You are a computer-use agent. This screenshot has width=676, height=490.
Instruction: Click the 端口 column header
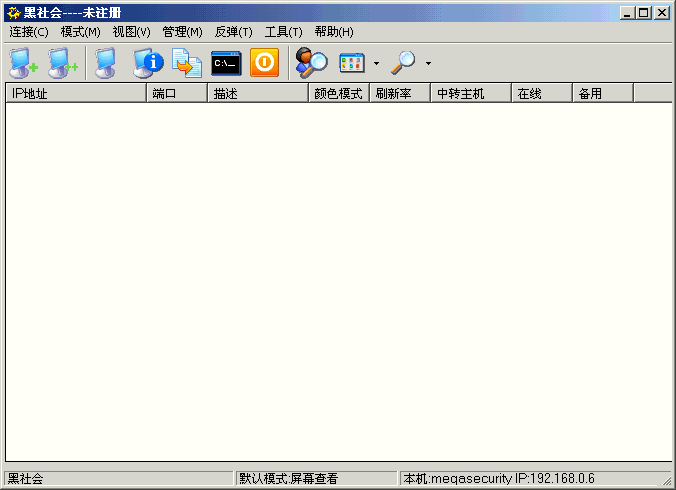point(177,93)
